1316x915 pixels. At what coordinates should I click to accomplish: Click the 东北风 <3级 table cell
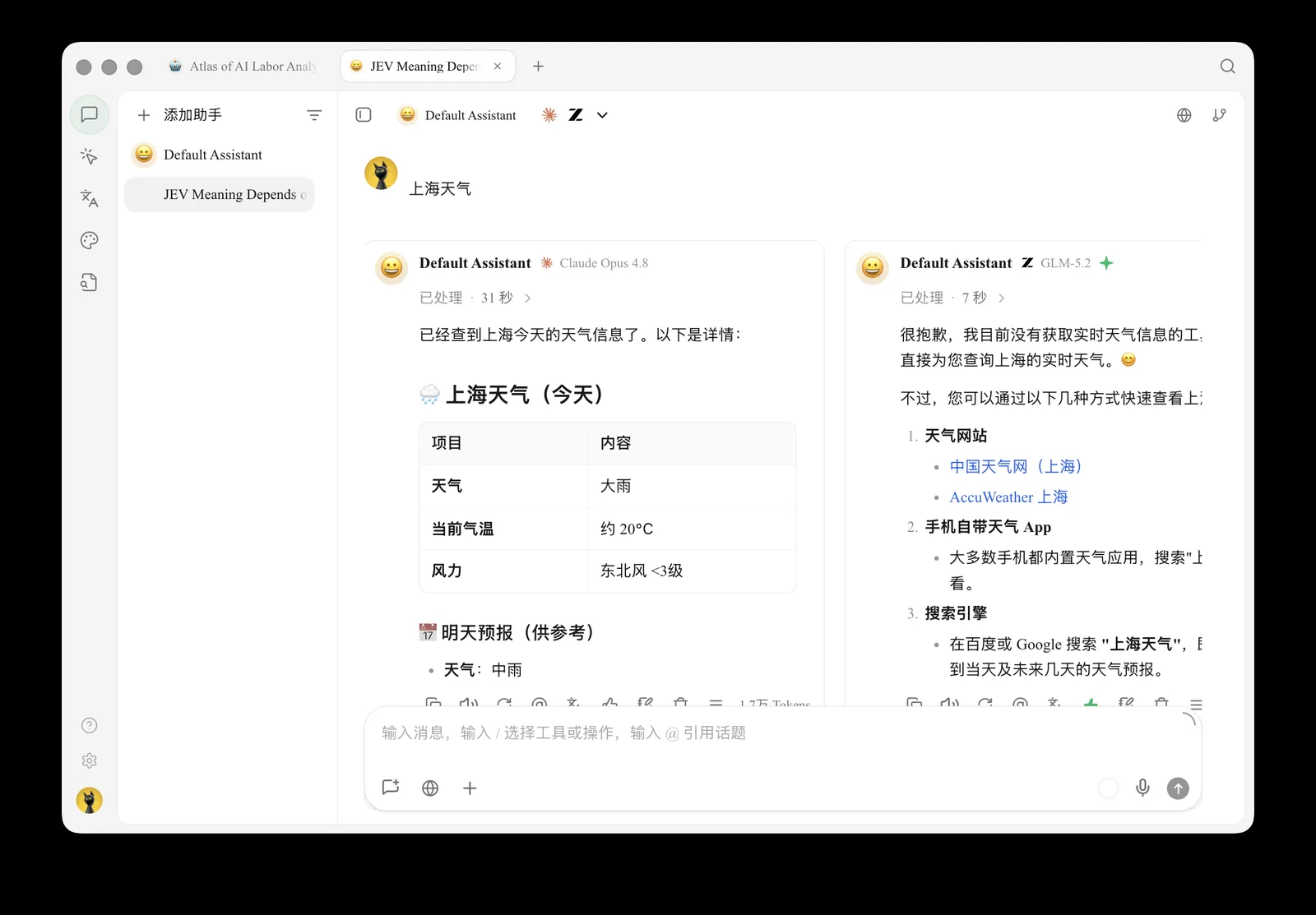(x=692, y=571)
